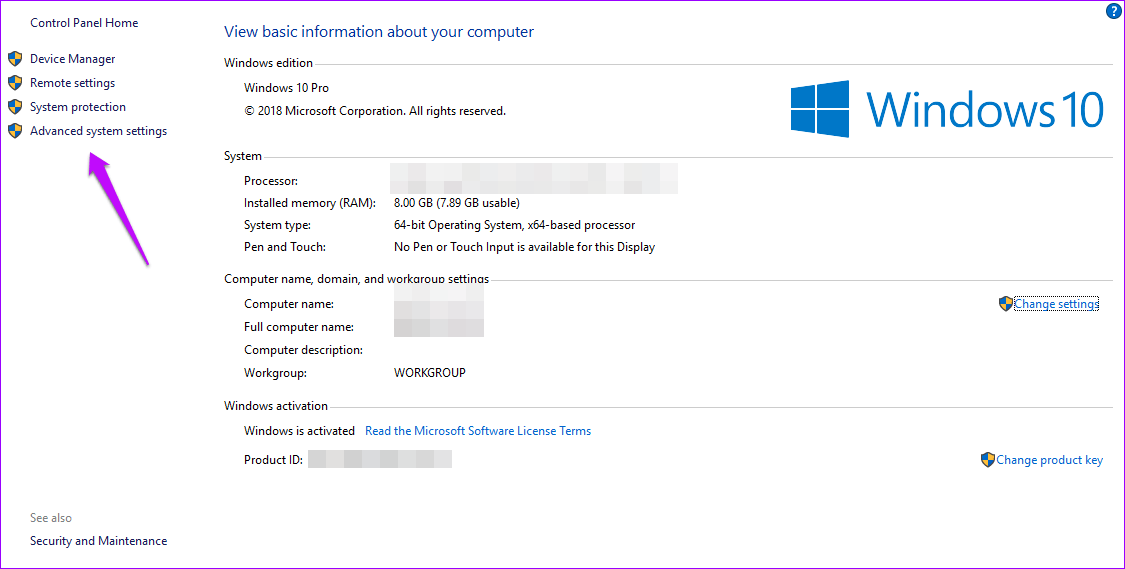Click the 'Workgroup:' label
Screen dimensions: 1125x569
pos(276,373)
